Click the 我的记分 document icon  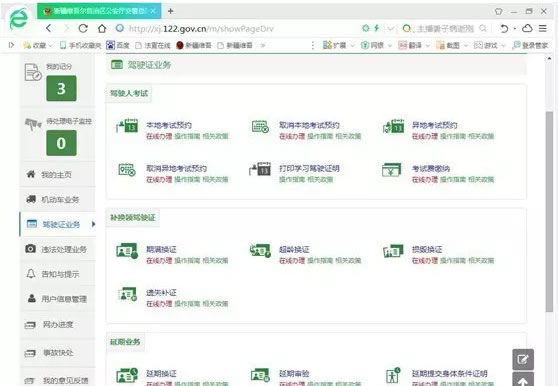click(x=33, y=72)
